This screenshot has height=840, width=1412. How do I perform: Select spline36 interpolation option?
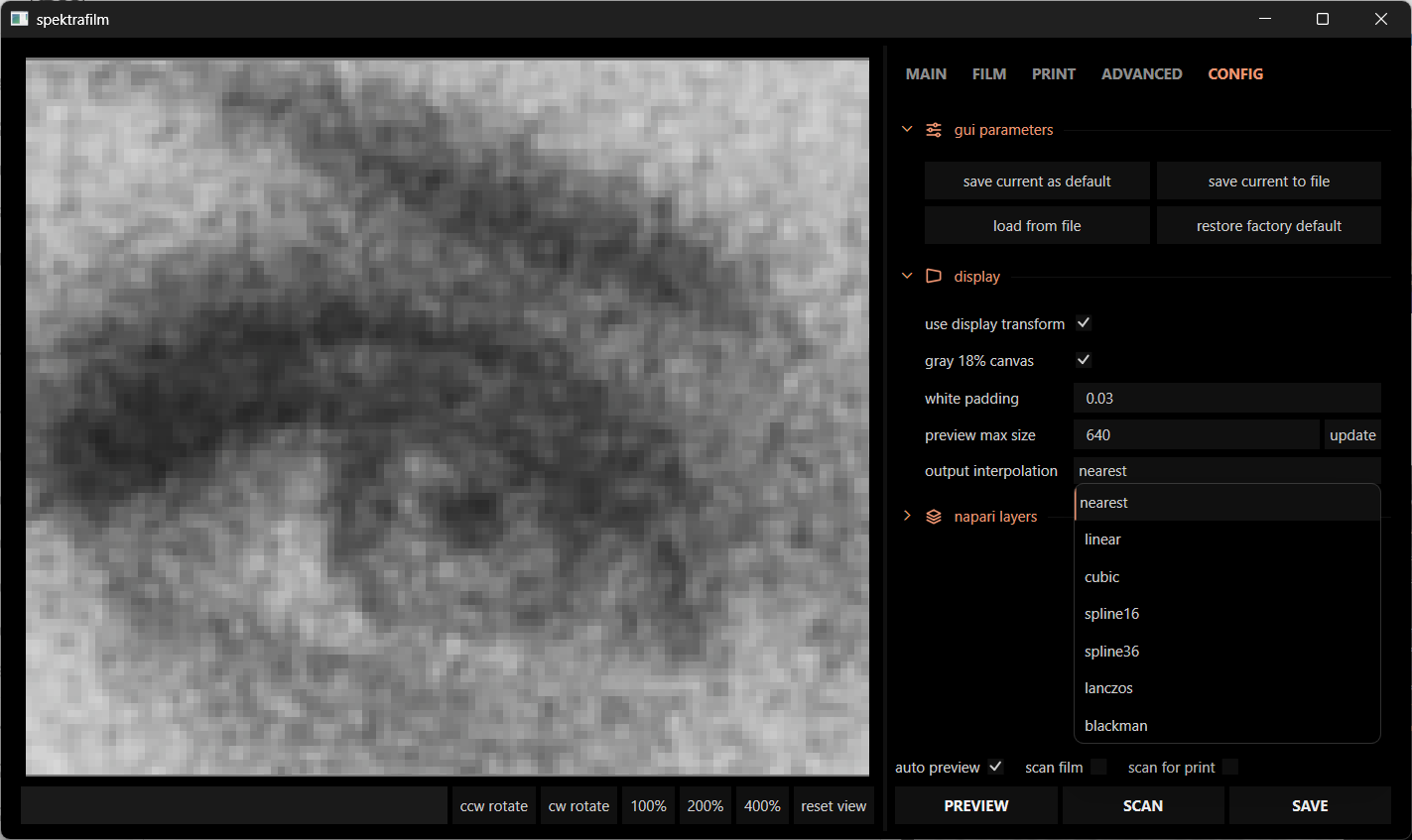pos(1227,652)
